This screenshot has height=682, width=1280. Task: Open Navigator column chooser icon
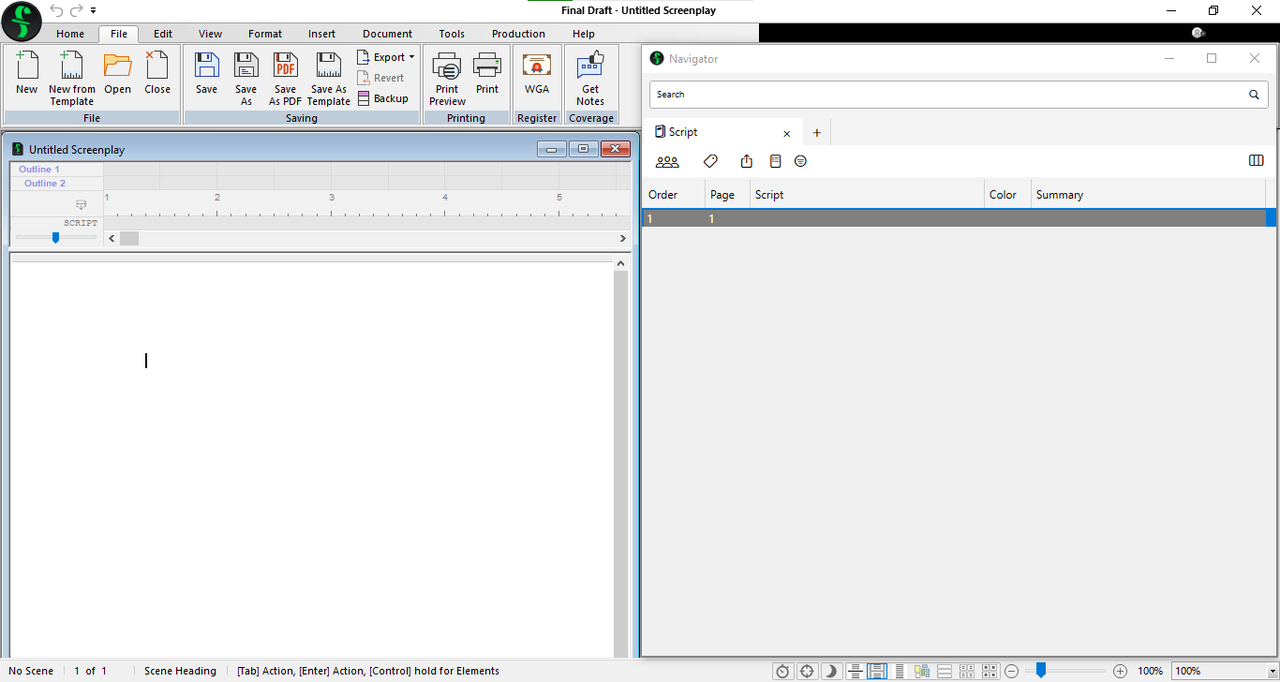tap(1257, 161)
